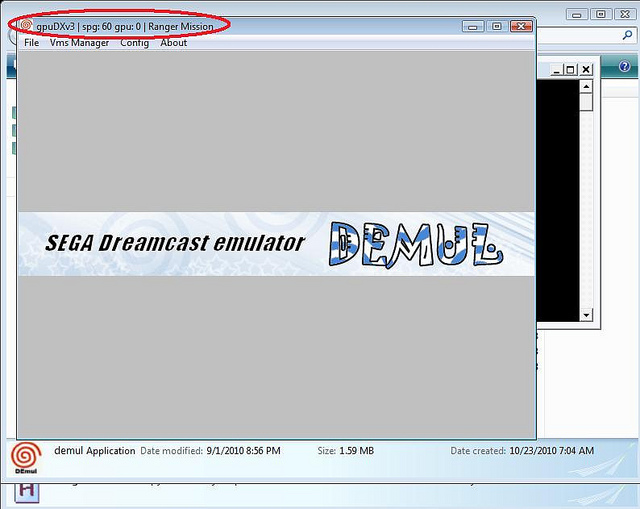Close the Demul emulator window

point(520,26)
